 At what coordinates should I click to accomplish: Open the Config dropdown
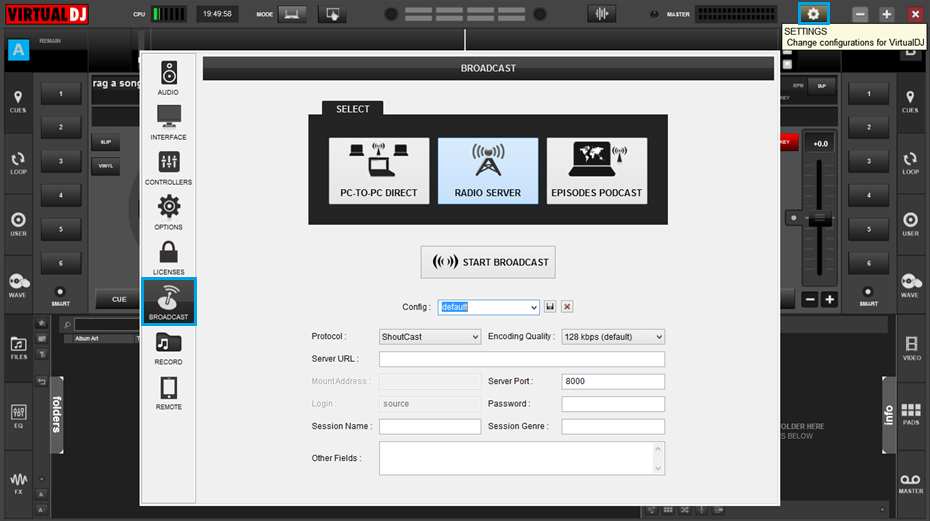coord(488,307)
